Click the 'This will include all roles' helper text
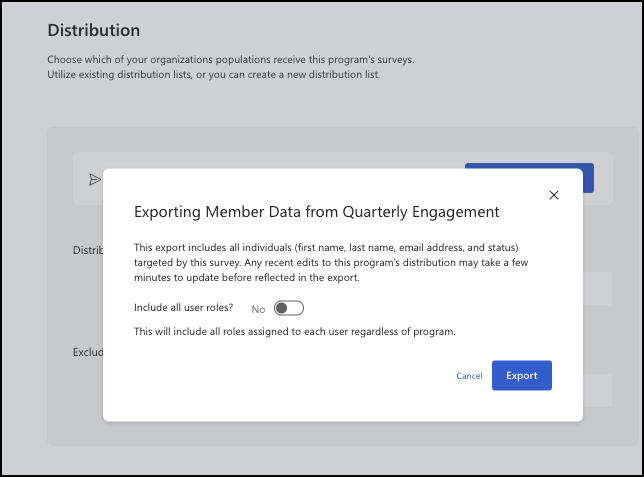This screenshot has height=477, width=644. coord(295,332)
